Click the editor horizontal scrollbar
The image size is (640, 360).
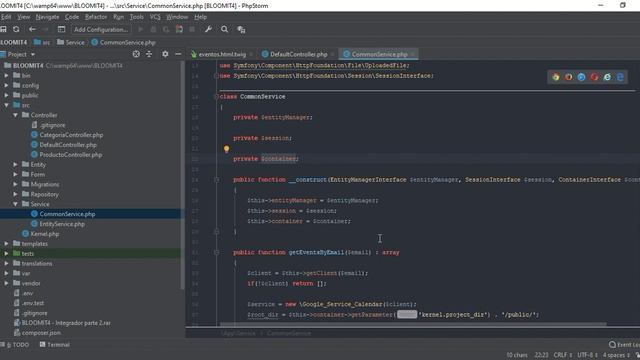coord(413,324)
